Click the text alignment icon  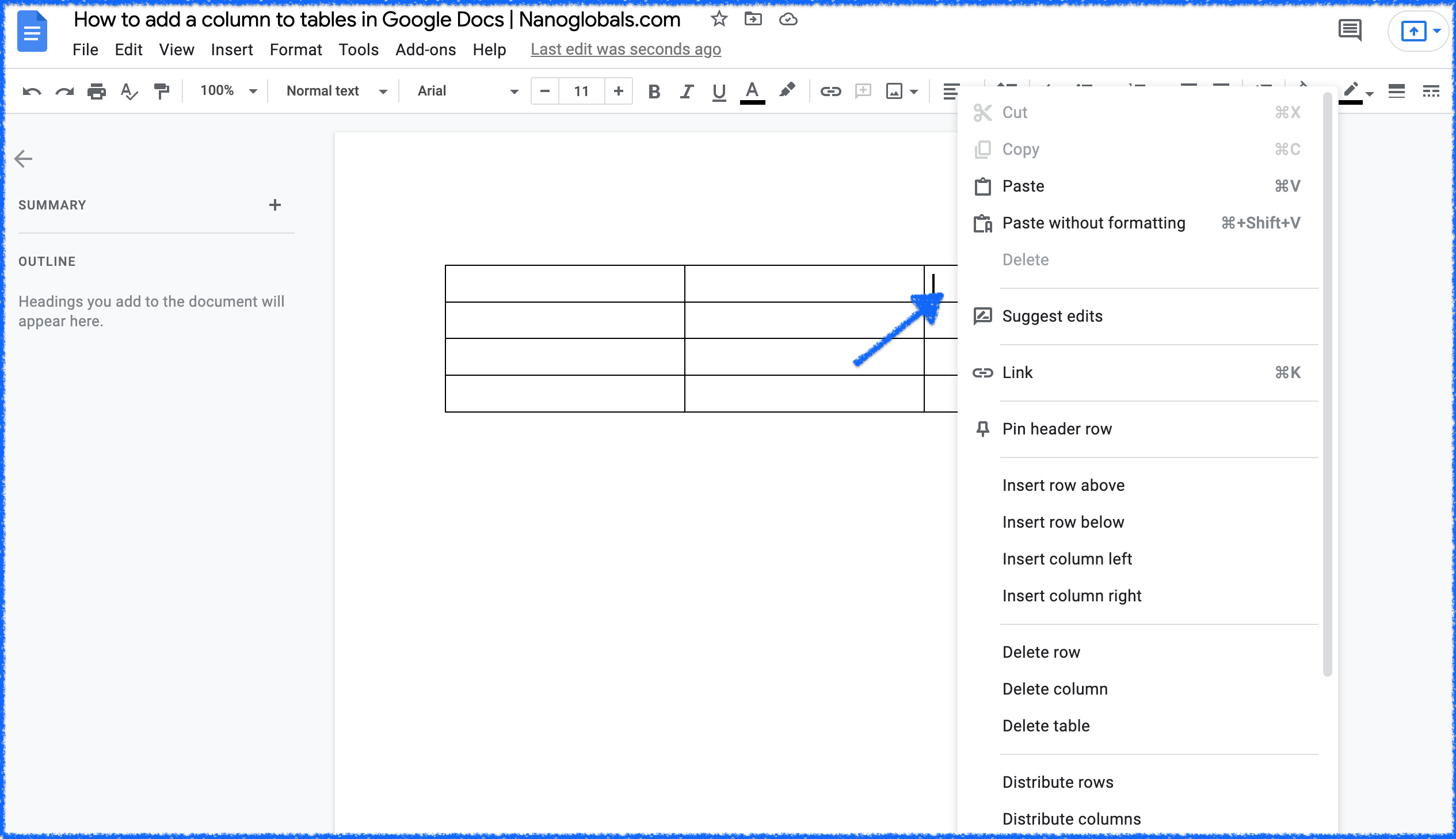click(950, 91)
